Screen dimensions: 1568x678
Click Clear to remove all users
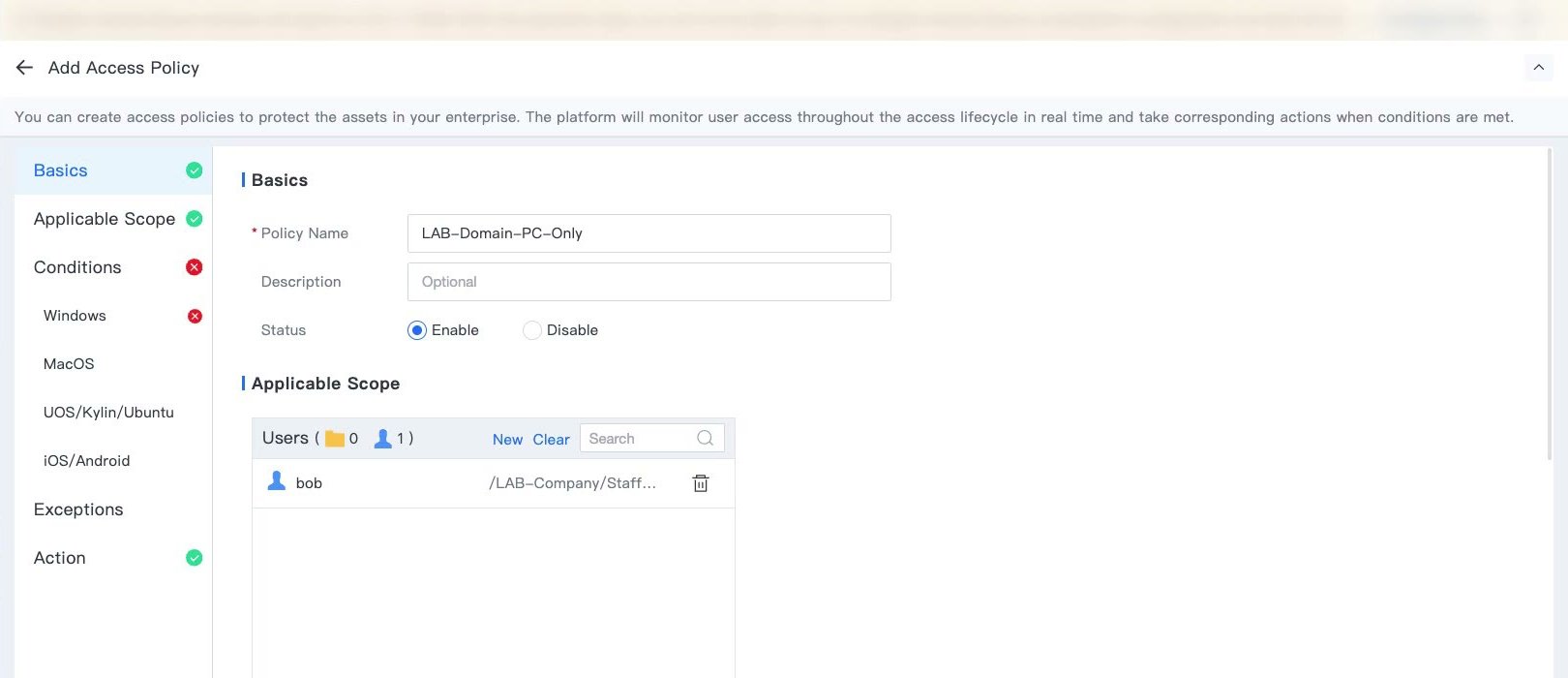point(551,440)
